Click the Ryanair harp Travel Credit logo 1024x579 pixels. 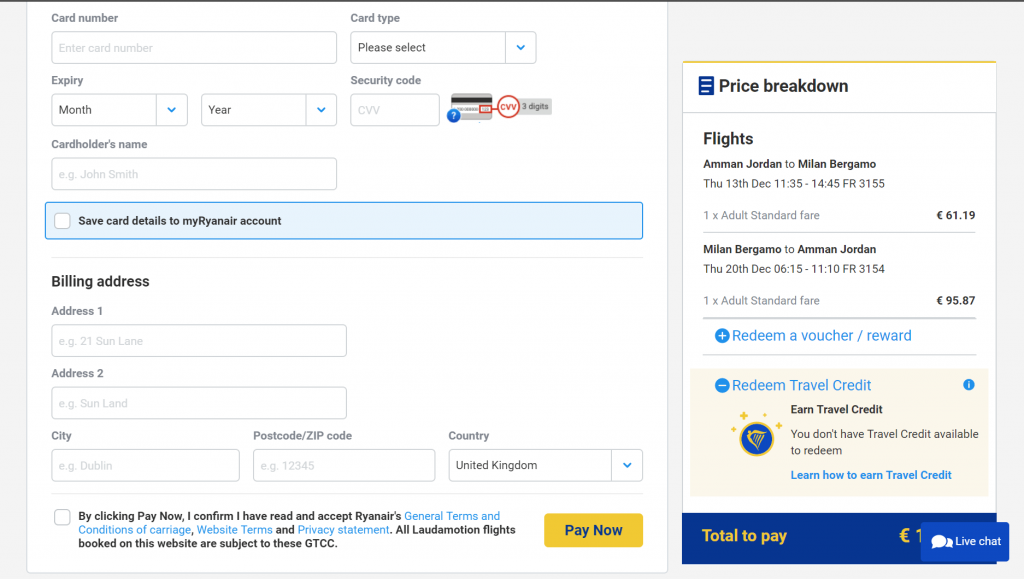coord(756,436)
